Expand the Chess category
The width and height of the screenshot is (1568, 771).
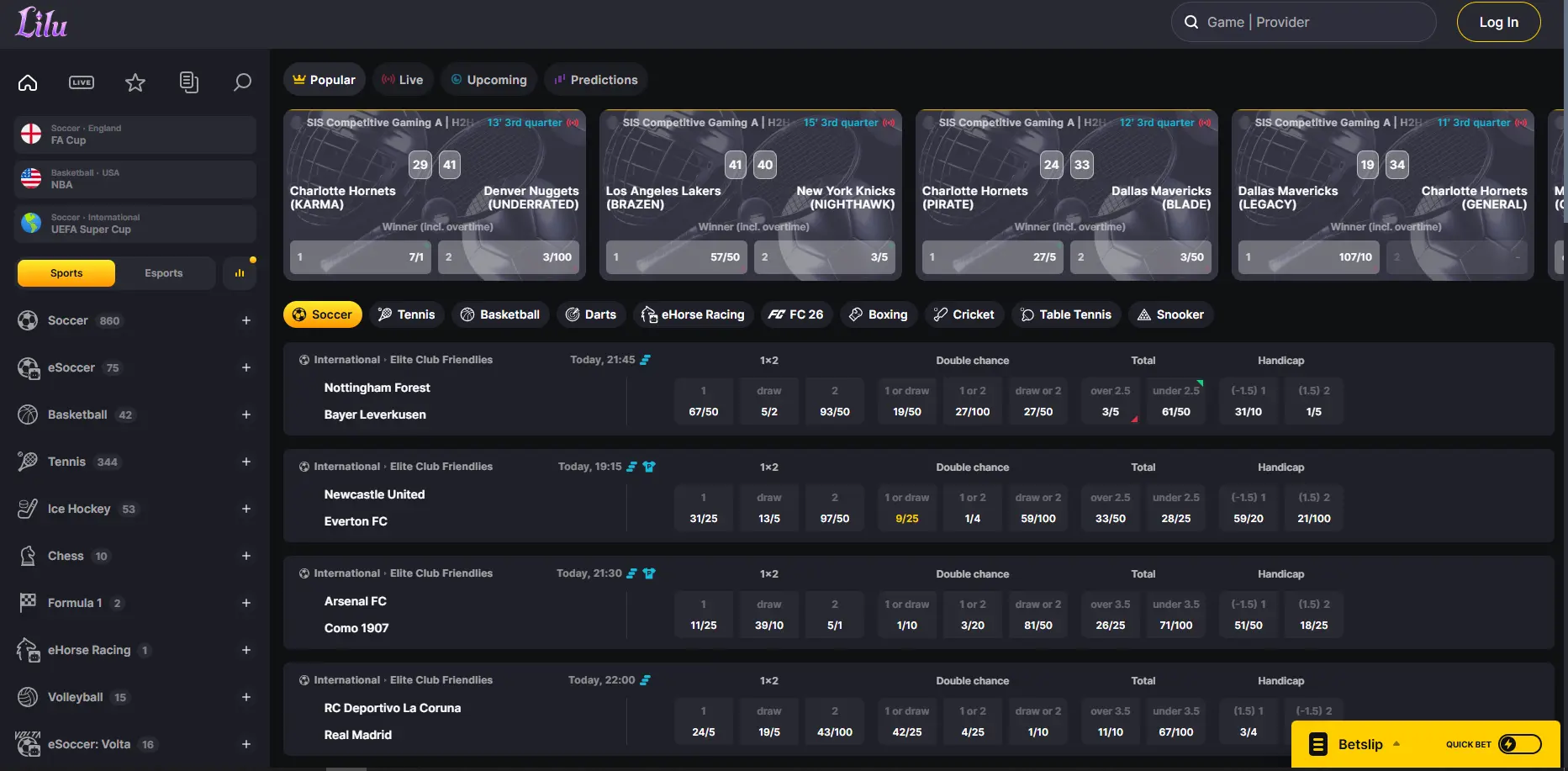coord(246,556)
